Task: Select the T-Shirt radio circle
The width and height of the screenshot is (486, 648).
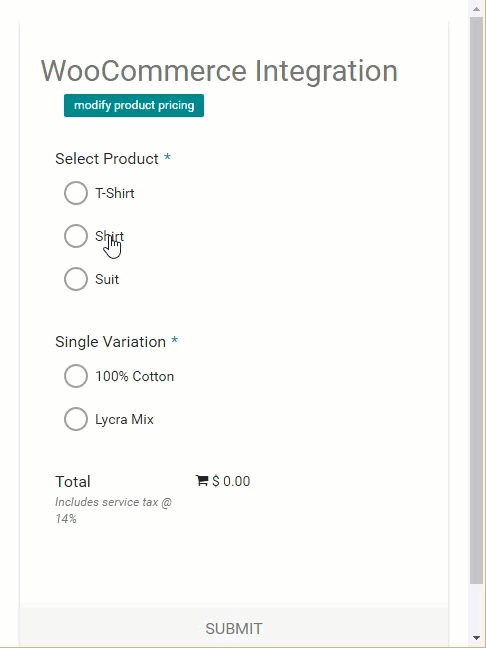Action: [x=76, y=193]
